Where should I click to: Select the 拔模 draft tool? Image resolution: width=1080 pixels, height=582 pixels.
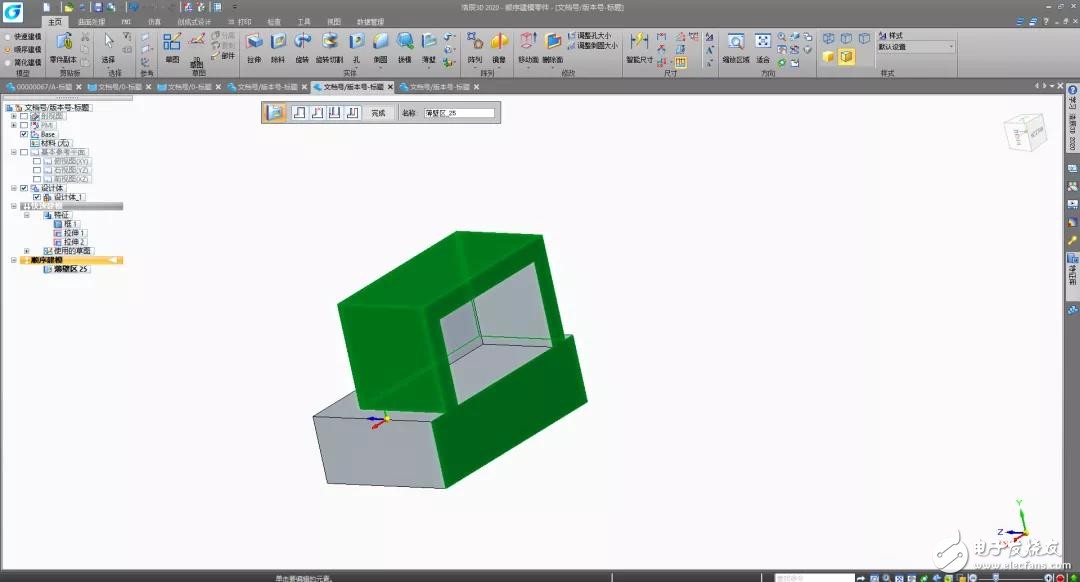click(404, 48)
